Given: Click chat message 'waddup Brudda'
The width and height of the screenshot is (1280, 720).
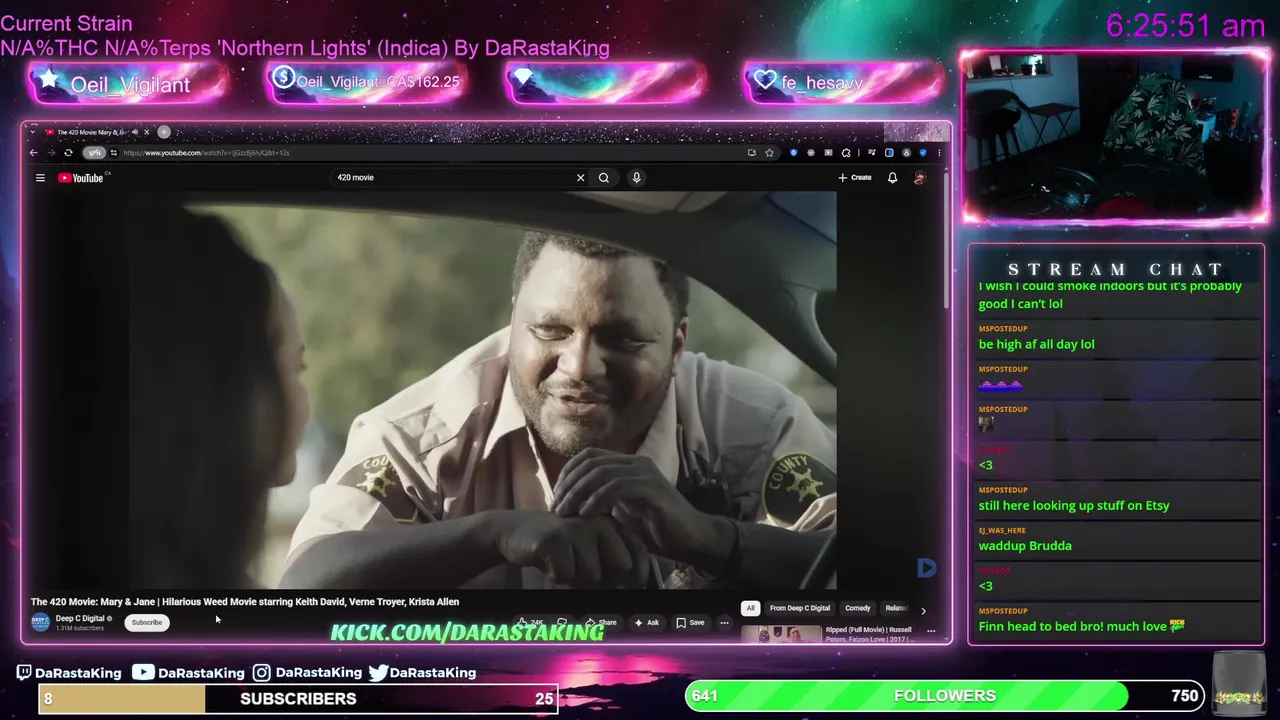Looking at the screenshot, I should click(1025, 545).
